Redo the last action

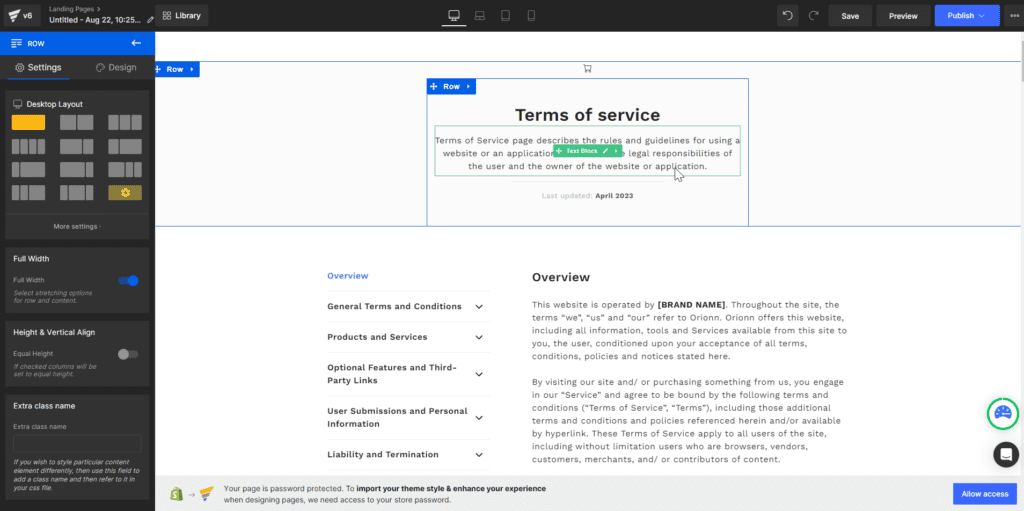pyautogui.click(x=813, y=16)
